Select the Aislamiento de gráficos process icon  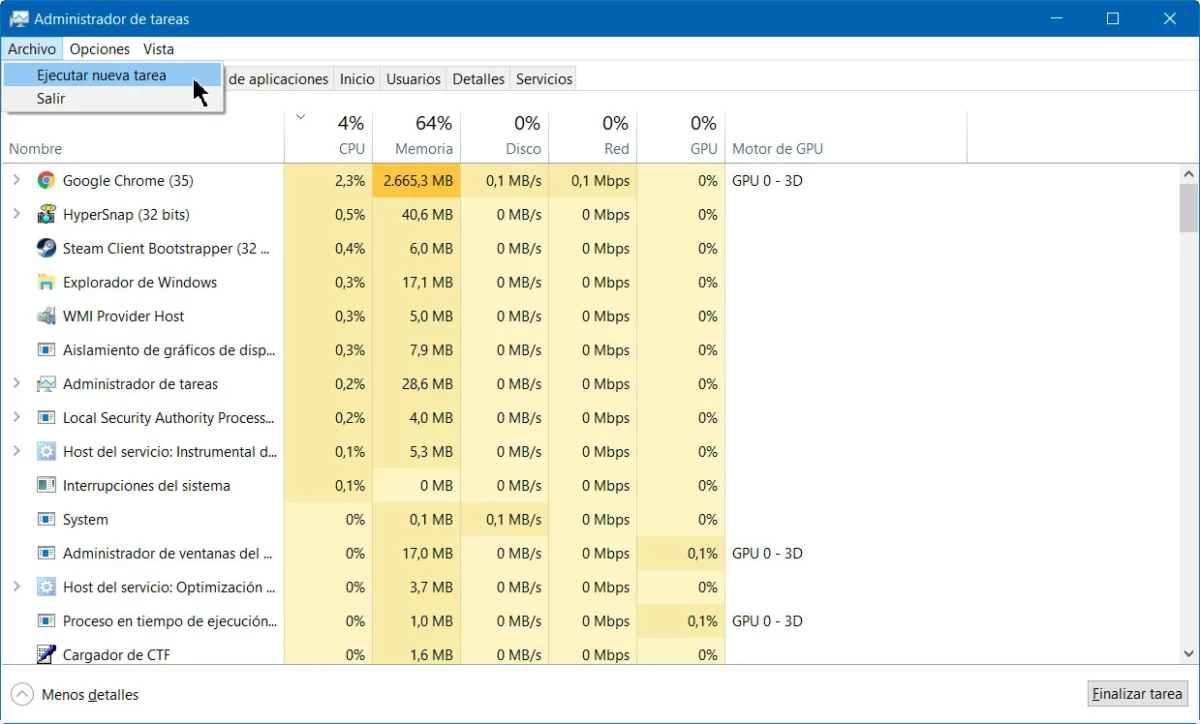pyautogui.click(x=46, y=350)
